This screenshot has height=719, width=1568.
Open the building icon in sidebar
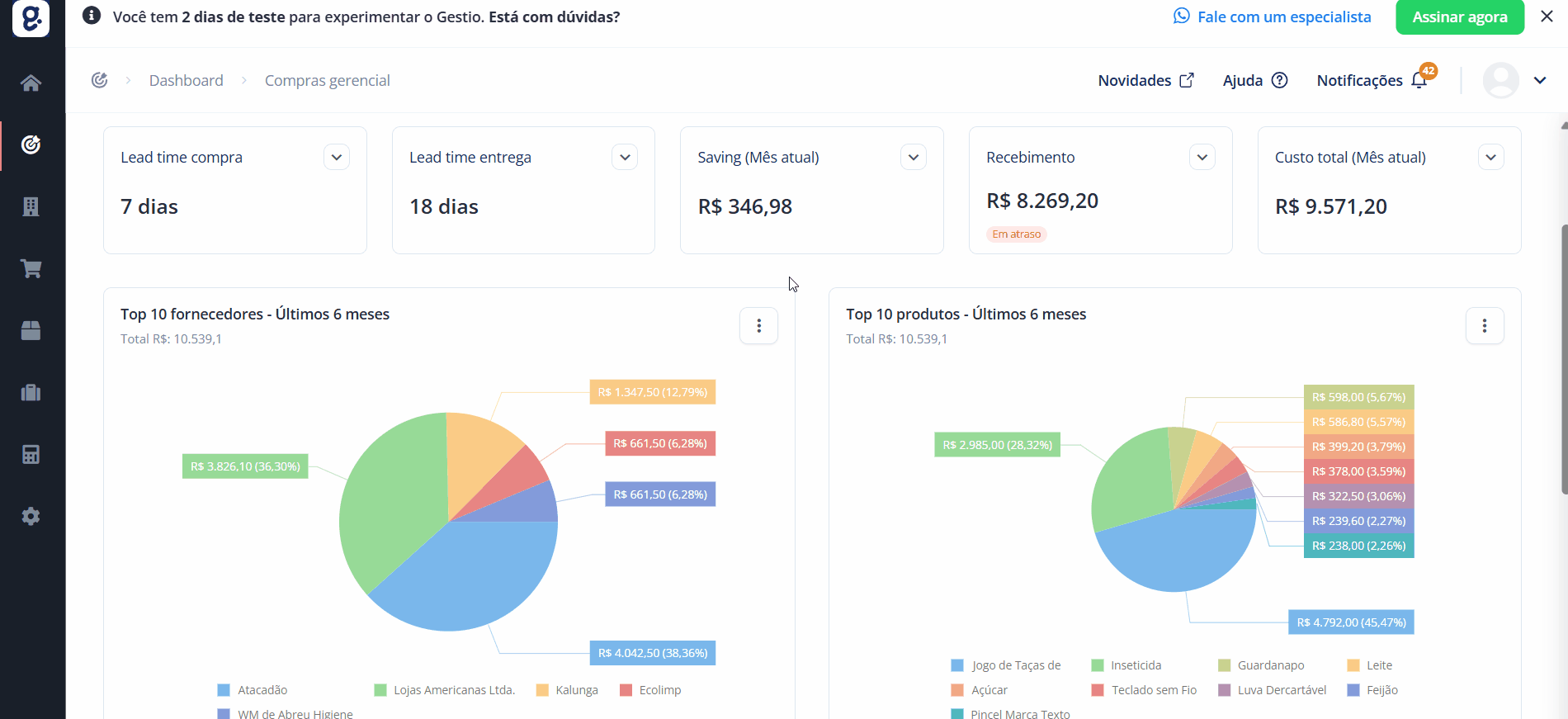point(31,206)
